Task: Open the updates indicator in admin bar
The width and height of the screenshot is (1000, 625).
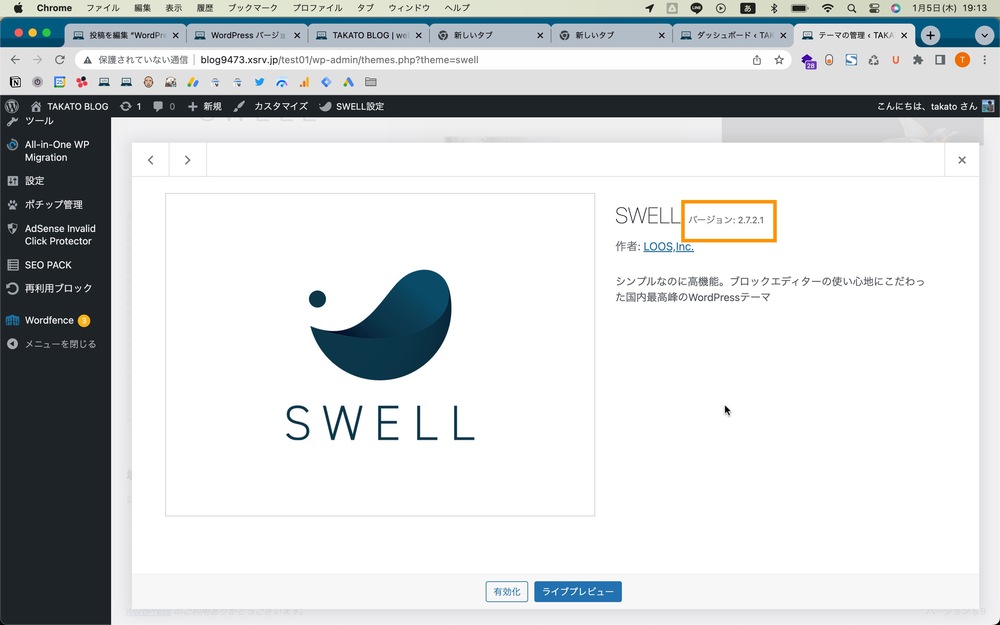Action: (131, 107)
